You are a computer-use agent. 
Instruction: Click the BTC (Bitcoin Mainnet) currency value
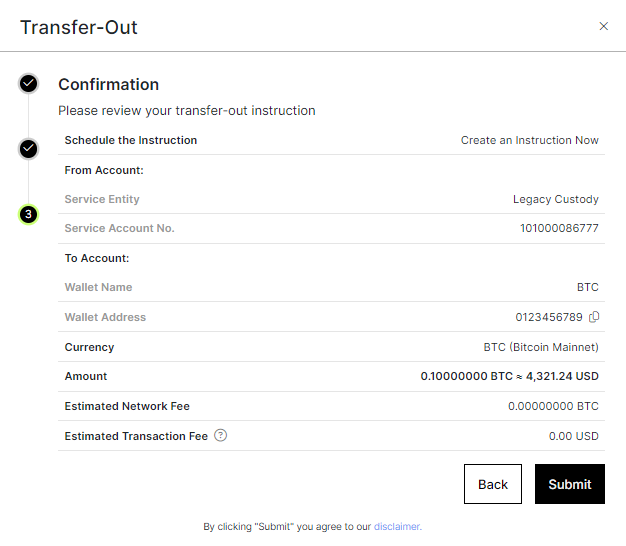541,347
